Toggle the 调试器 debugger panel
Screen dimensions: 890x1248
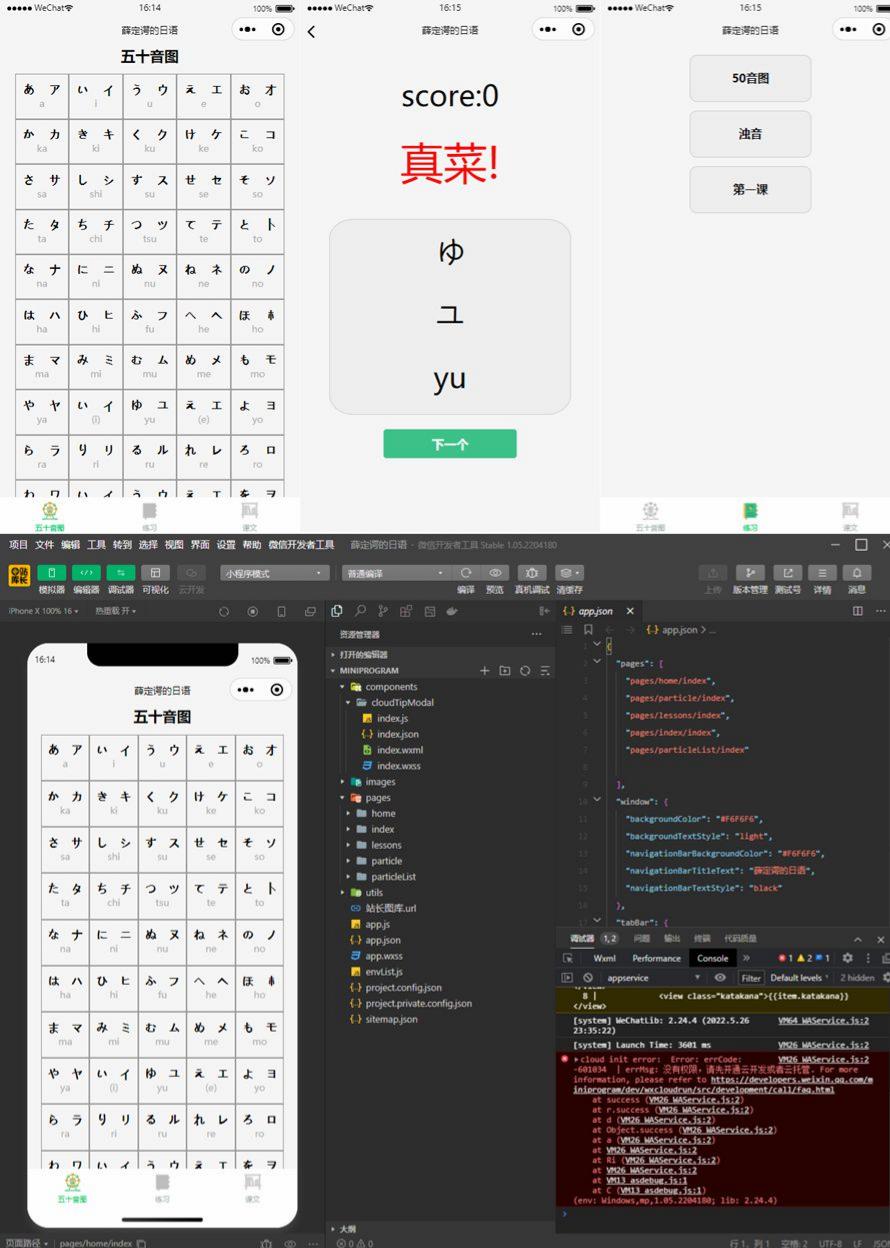click(x=120, y=572)
